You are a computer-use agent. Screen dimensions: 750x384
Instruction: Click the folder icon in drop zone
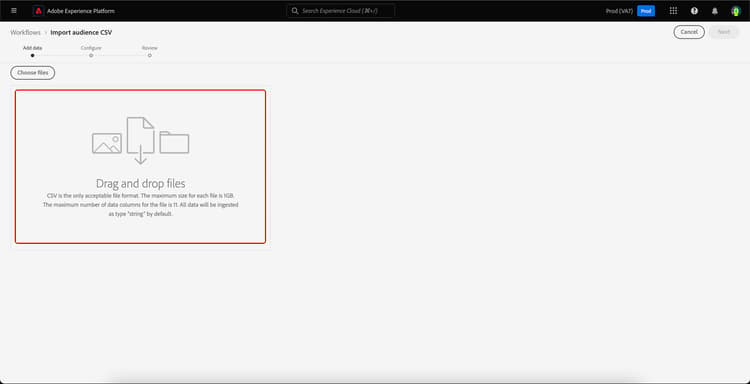(x=174, y=143)
